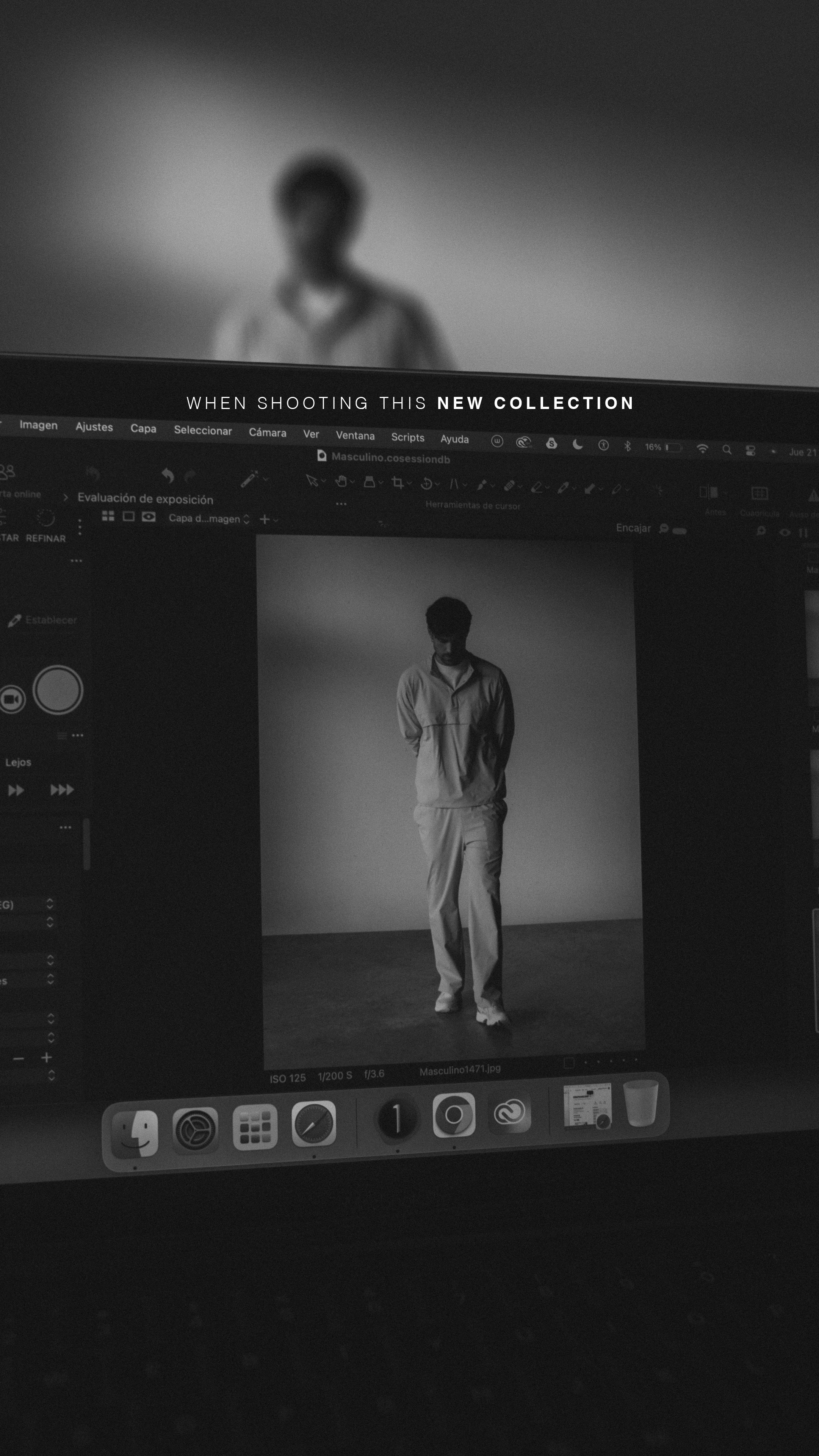Image resolution: width=819 pixels, height=1456 pixels.
Task: Click the Spotlight search icon in menu bar
Action: [727, 450]
